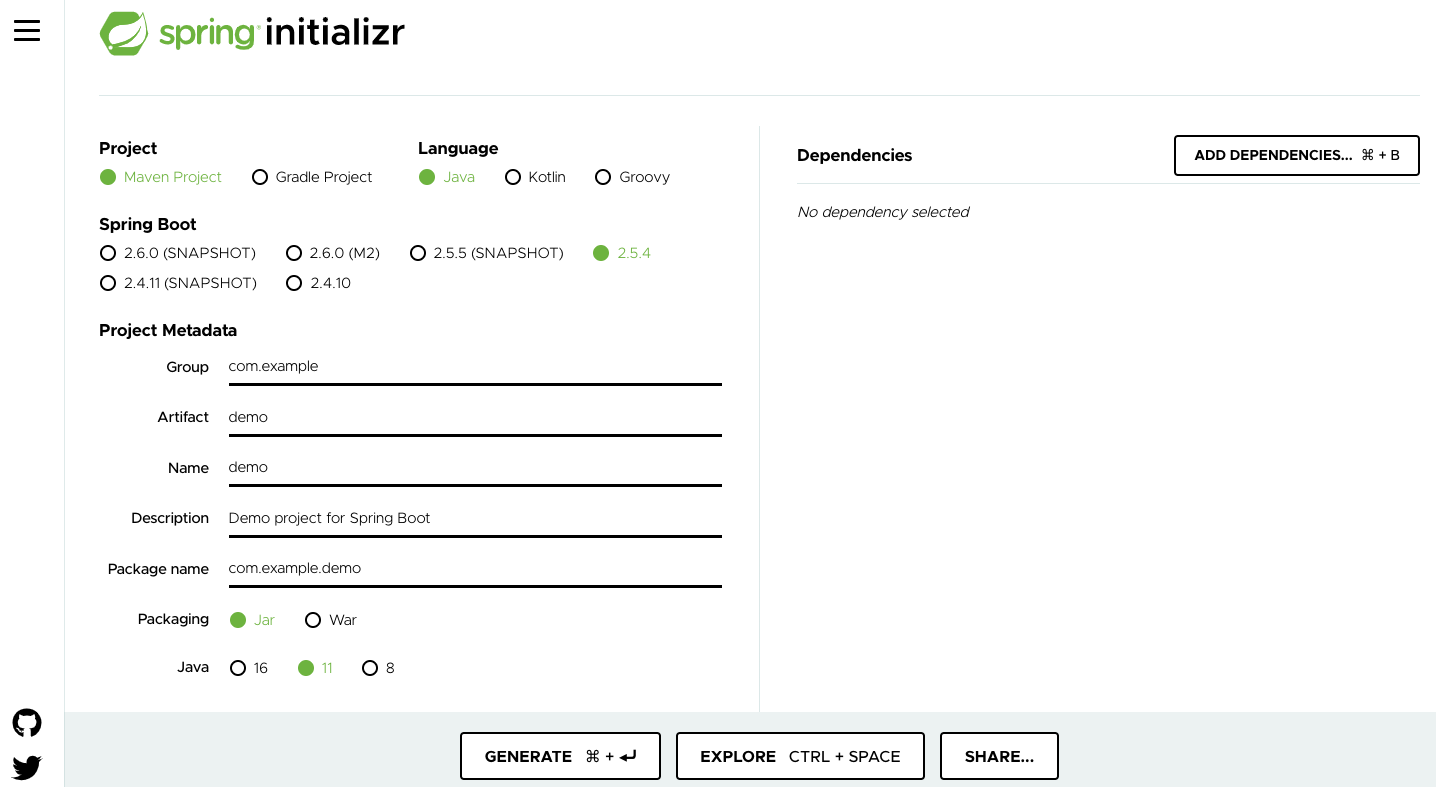
Task: Choose Spring Boot 2.5.5 (SNAPSHOT)
Action: coord(418,253)
